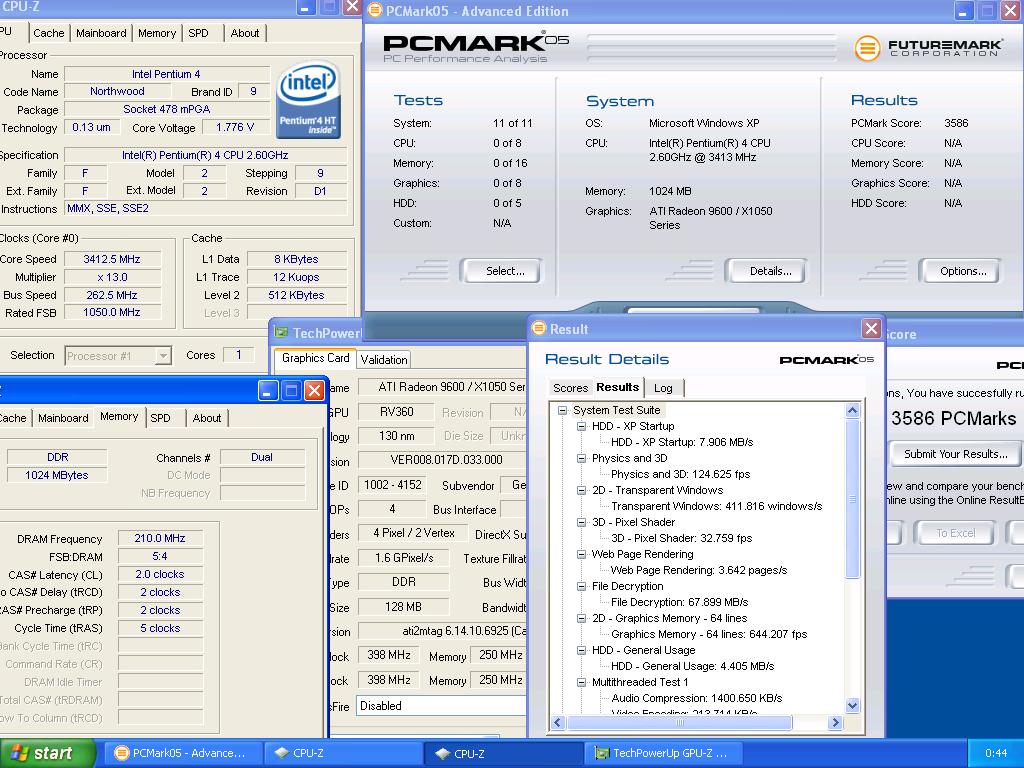Viewport: 1024px width, 768px height.
Task: Click the results tree scroll-down arrow
Action: 852,705
